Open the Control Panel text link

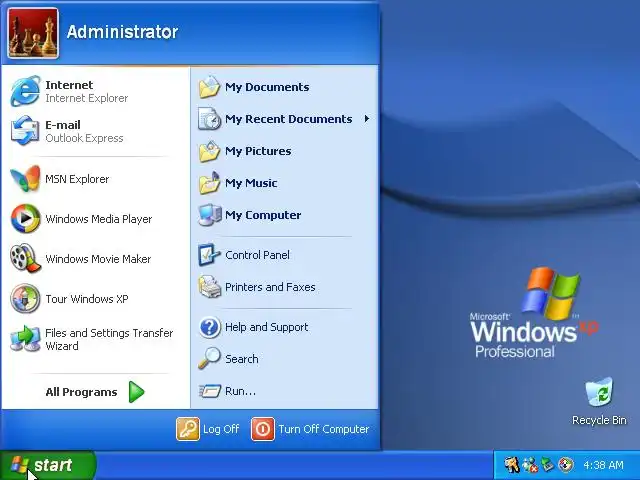pos(257,255)
